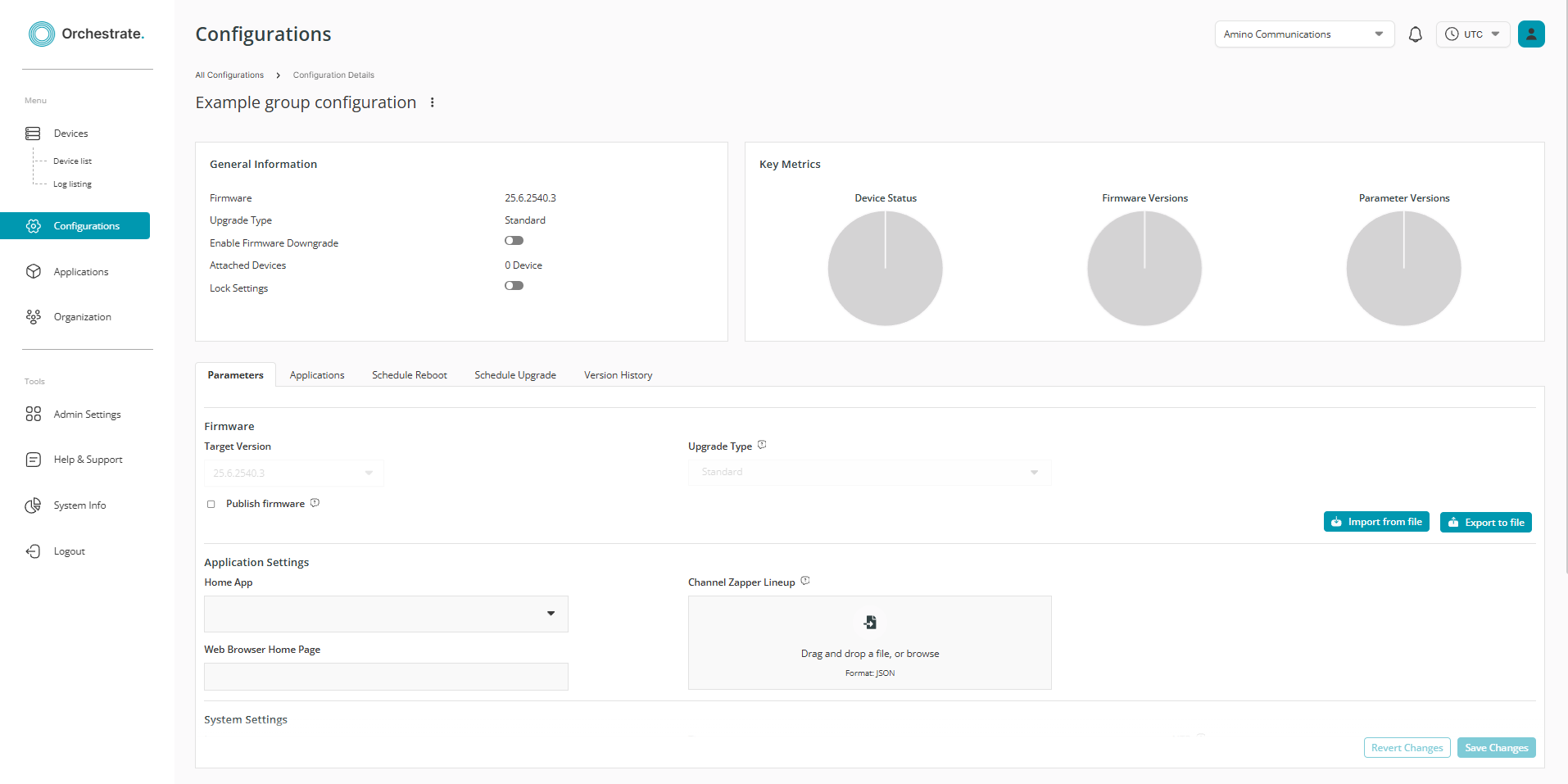The image size is (1568, 784).
Task: Click the Device Status pie chart
Action: [885, 269]
